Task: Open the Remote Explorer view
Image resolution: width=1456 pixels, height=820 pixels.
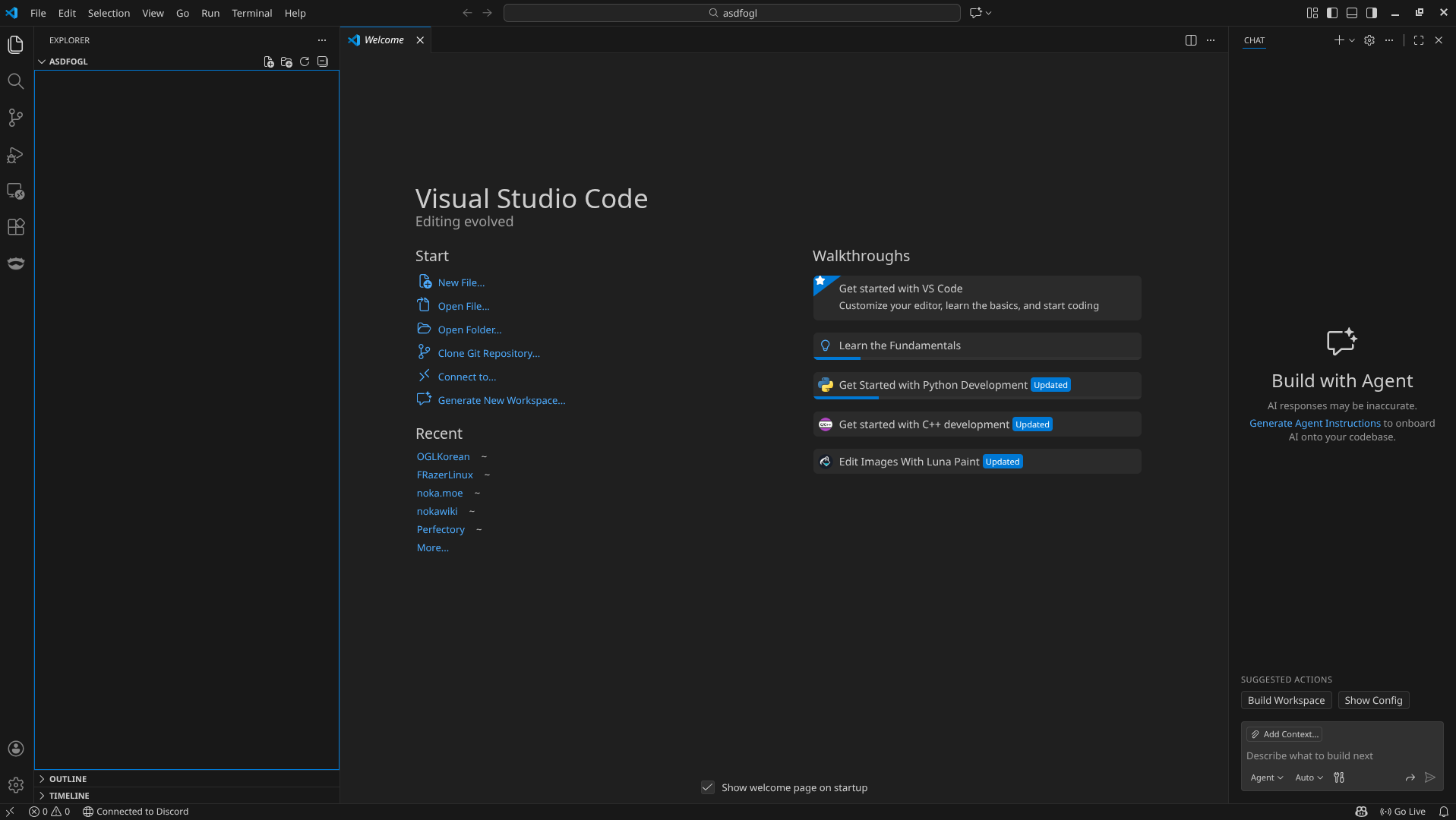Action: (x=15, y=191)
